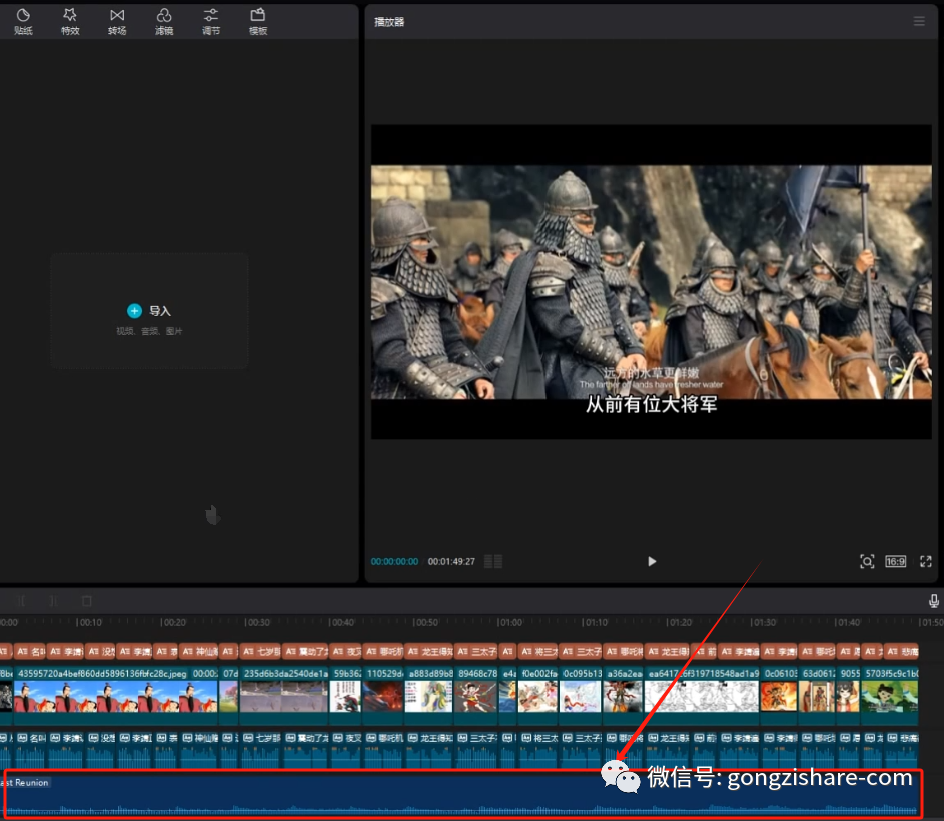Select the 0c095b13 image clip
944x821 pixels.
581,695
